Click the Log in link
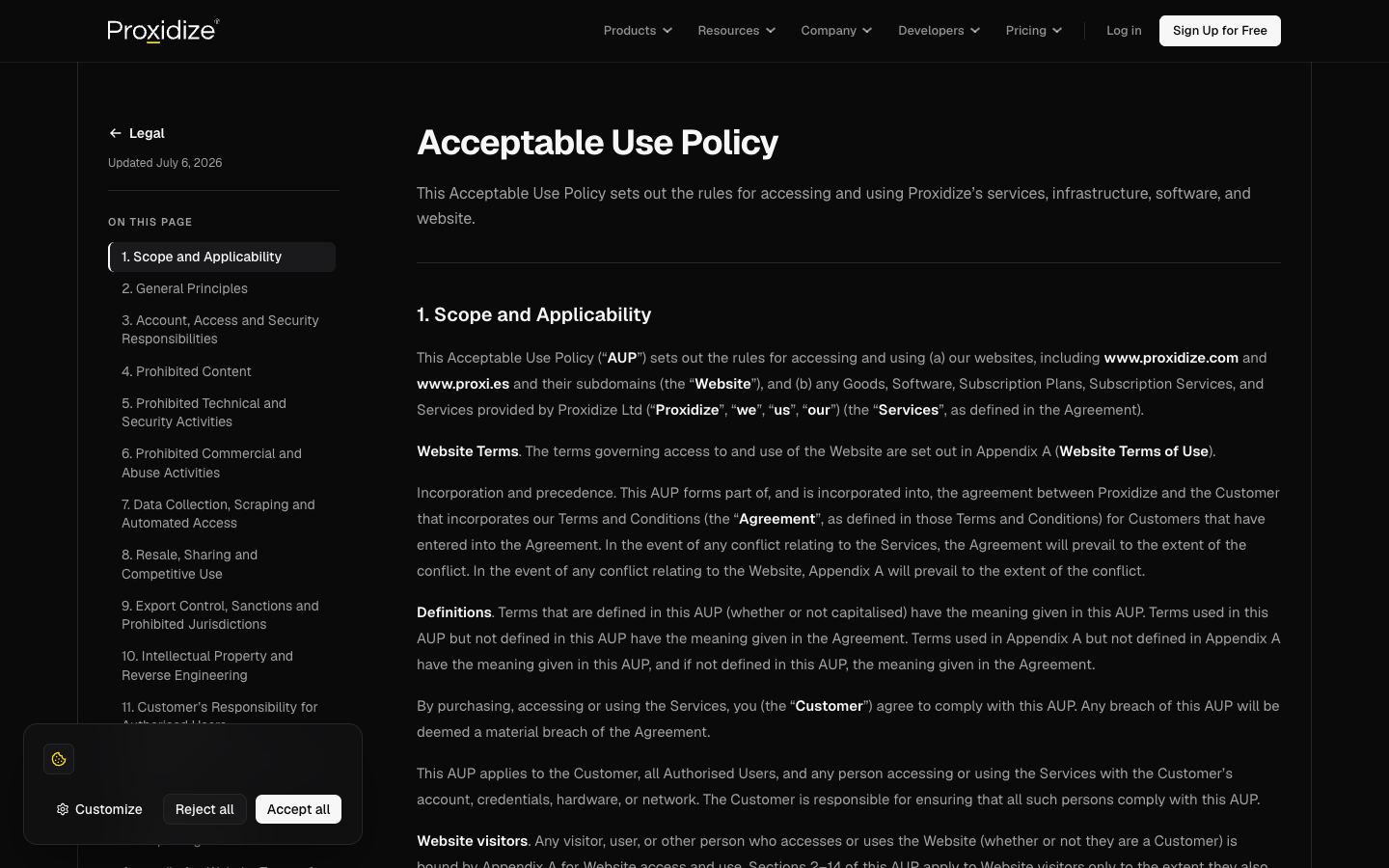Viewport: 1389px width, 868px height. [x=1124, y=31]
